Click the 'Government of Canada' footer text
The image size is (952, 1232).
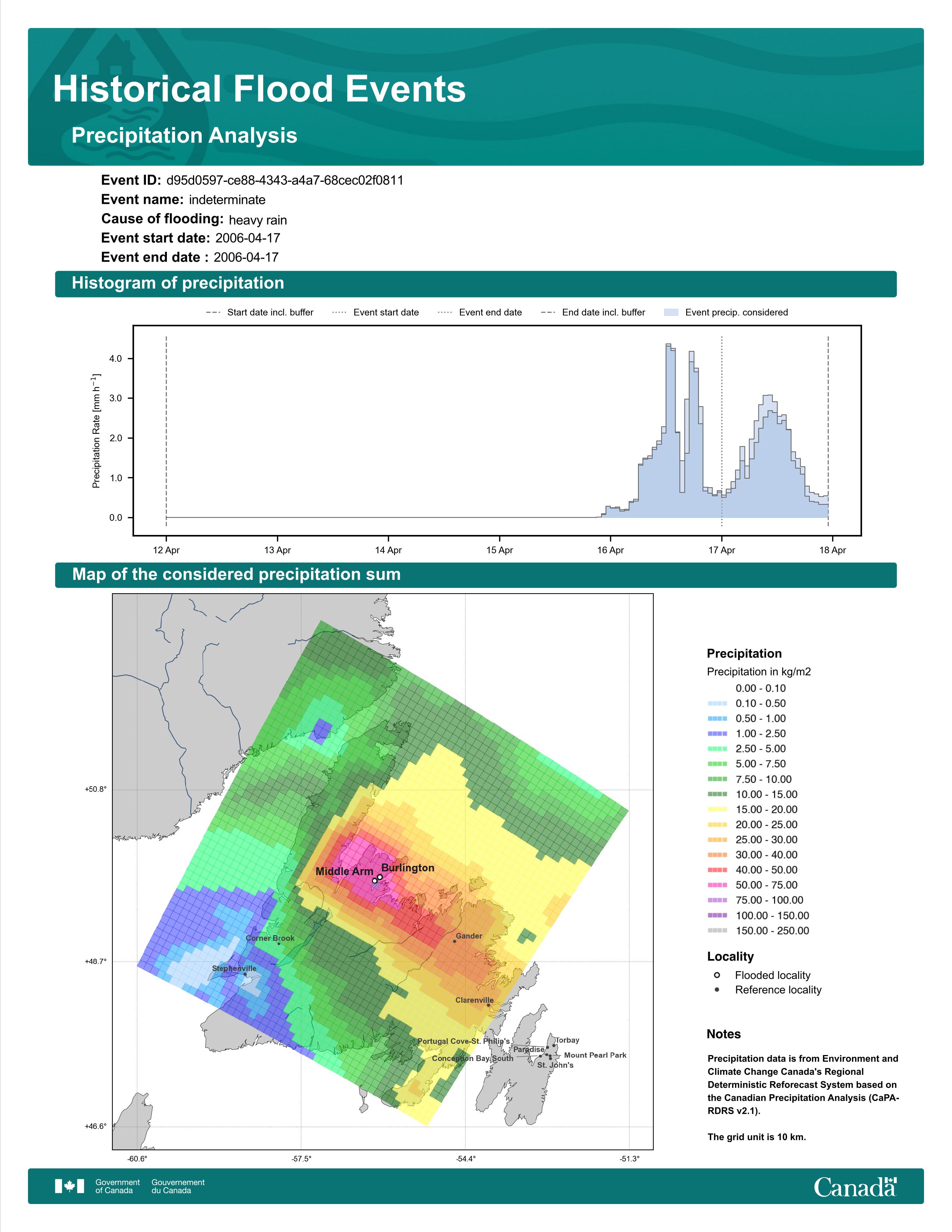click(117, 1186)
